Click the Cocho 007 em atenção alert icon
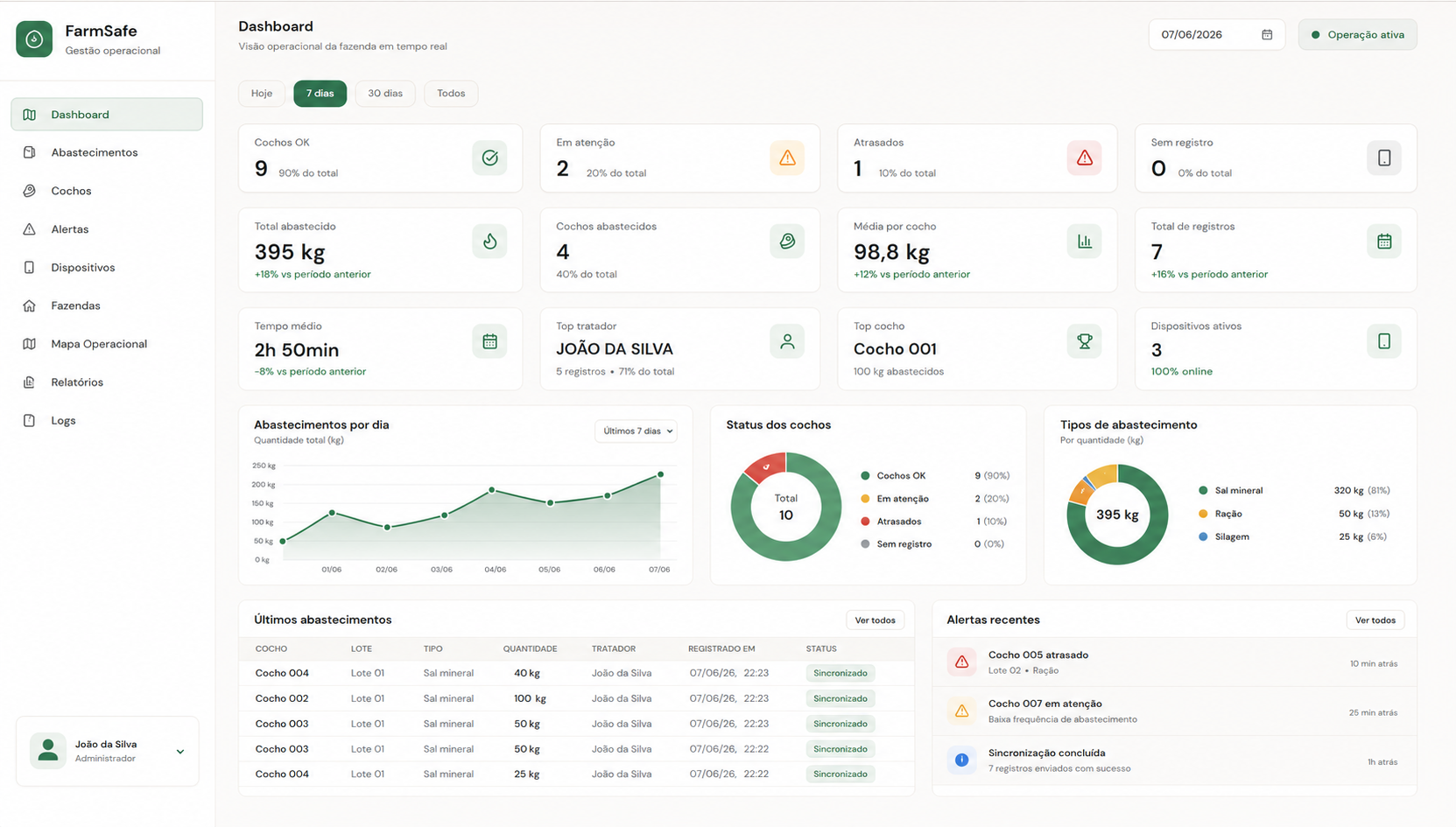 (961, 711)
